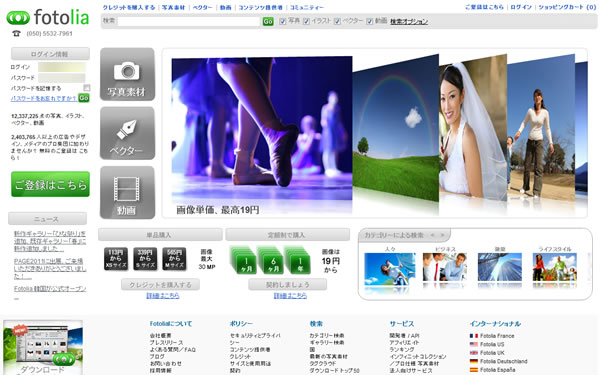Click the ログイン link at top right

521,7
